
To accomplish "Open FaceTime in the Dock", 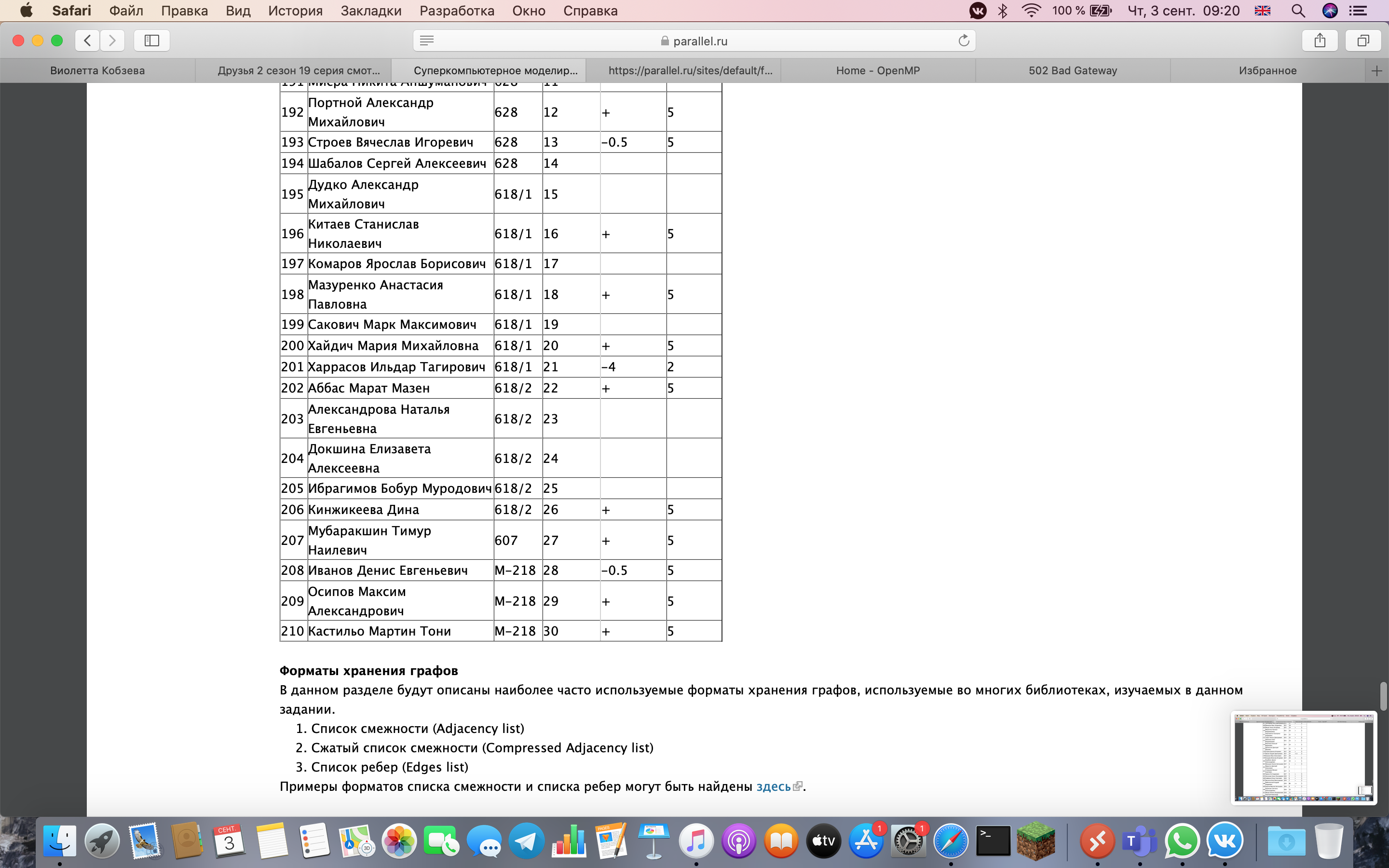I will [441, 841].
